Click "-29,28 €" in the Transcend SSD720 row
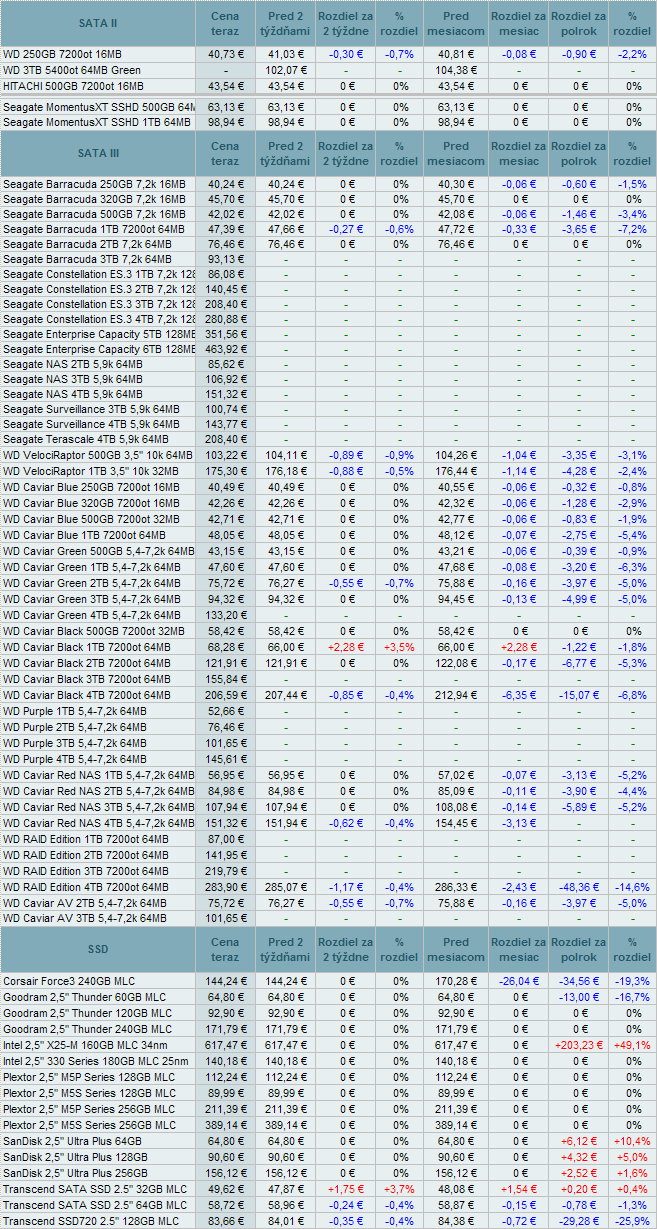 point(579,1221)
